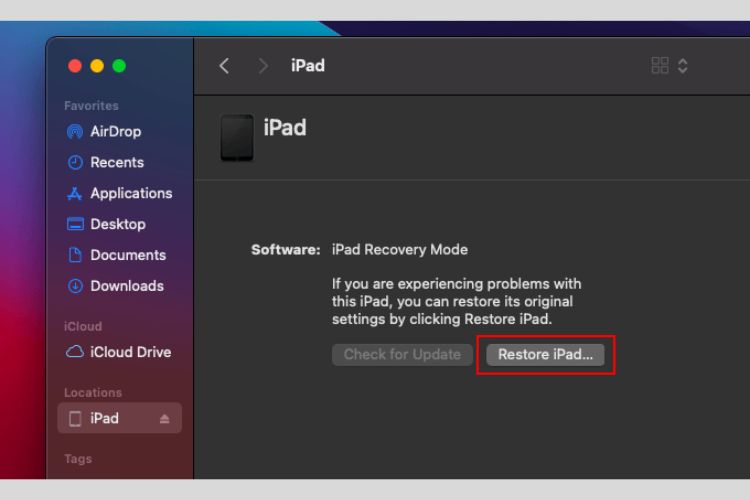Click the Applications sidebar icon
This screenshot has height=500, width=750.
tap(75, 193)
